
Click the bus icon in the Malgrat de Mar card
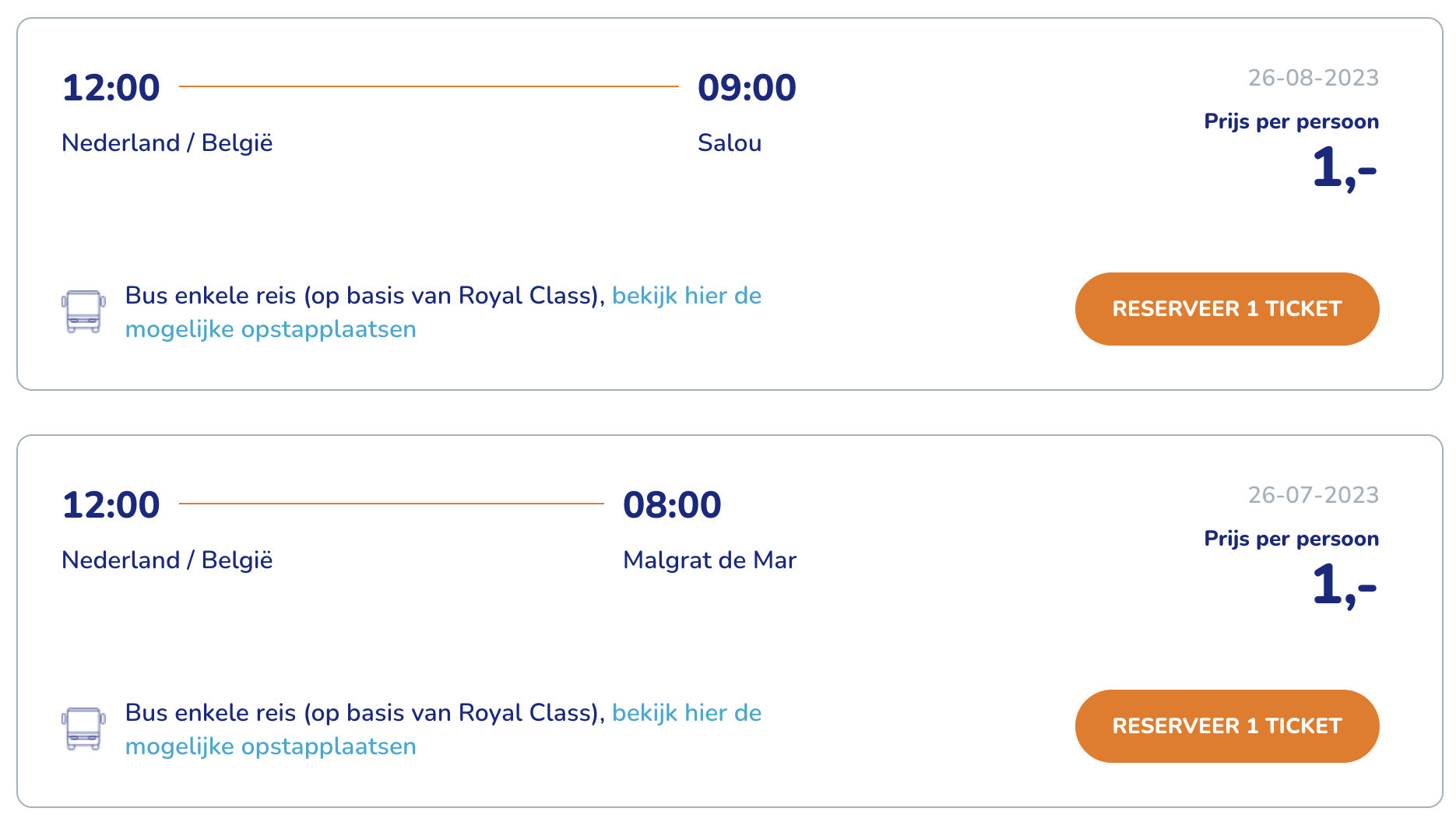pos(83,729)
